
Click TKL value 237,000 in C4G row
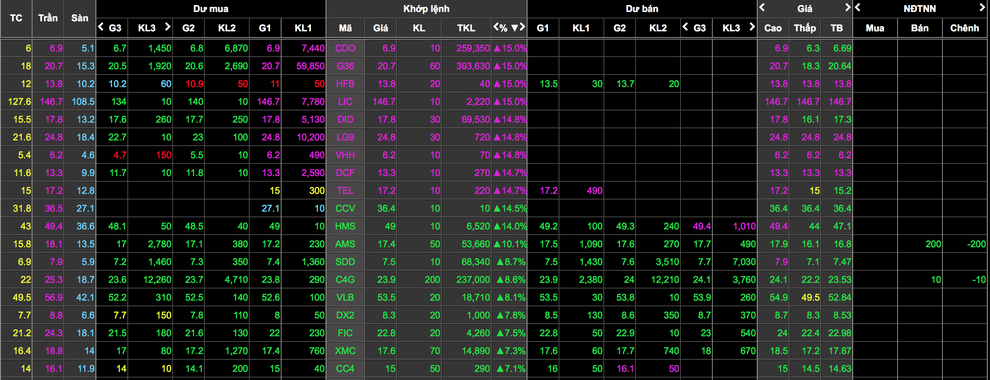coord(474,279)
